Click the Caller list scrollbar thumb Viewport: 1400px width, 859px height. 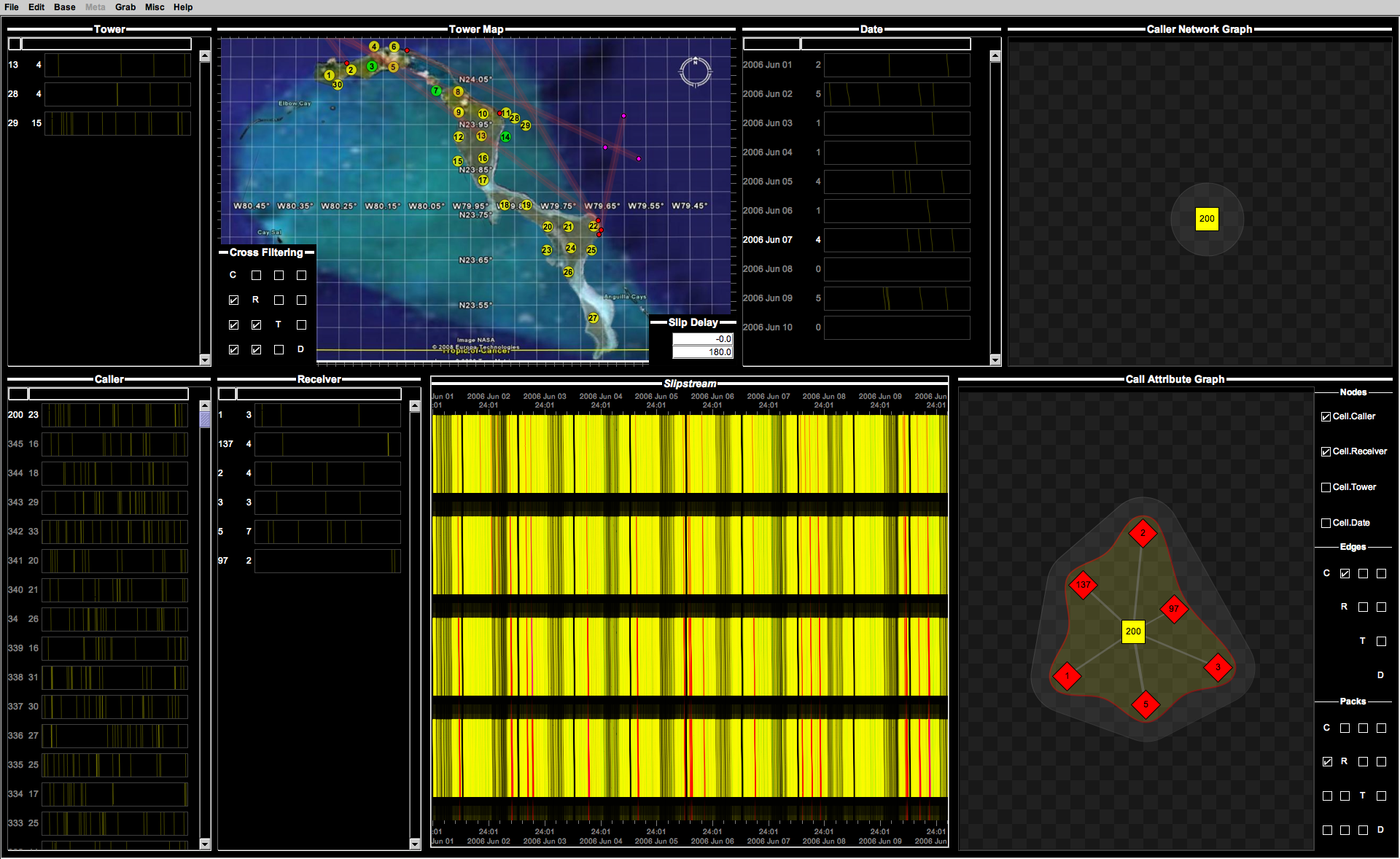205,419
